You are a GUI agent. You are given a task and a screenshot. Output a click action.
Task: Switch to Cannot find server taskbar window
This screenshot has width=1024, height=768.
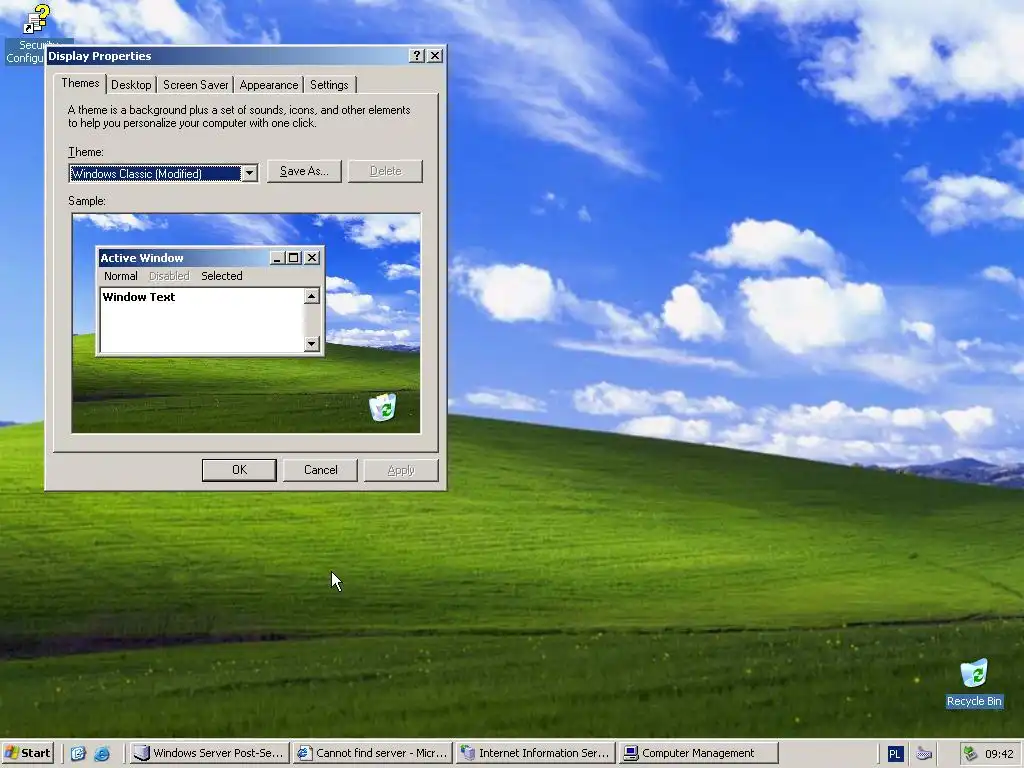(372, 753)
